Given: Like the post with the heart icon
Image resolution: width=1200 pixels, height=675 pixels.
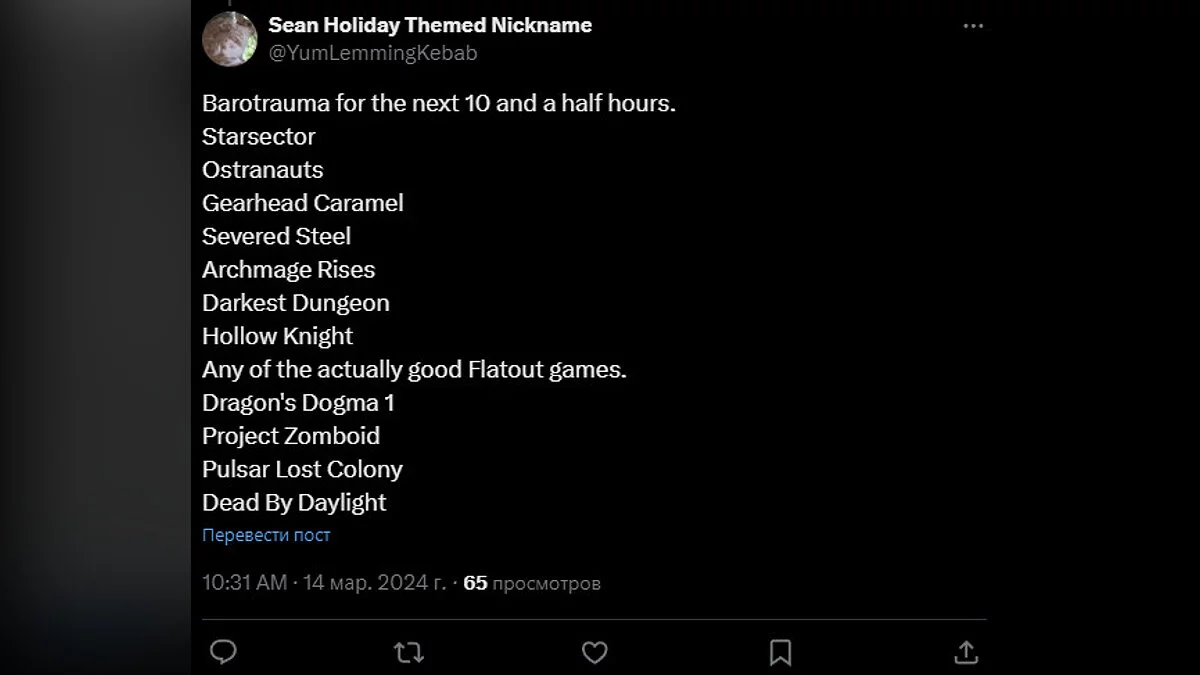Looking at the screenshot, I should pyautogui.click(x=595, y=653).
